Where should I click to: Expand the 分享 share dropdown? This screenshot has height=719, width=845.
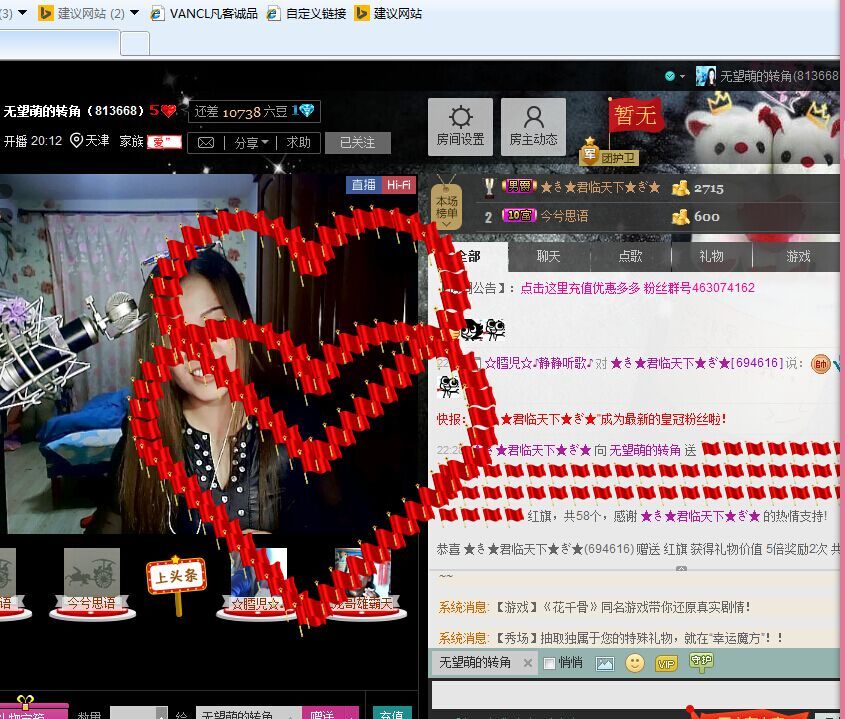pyautogui.click(x=251, y=143)
